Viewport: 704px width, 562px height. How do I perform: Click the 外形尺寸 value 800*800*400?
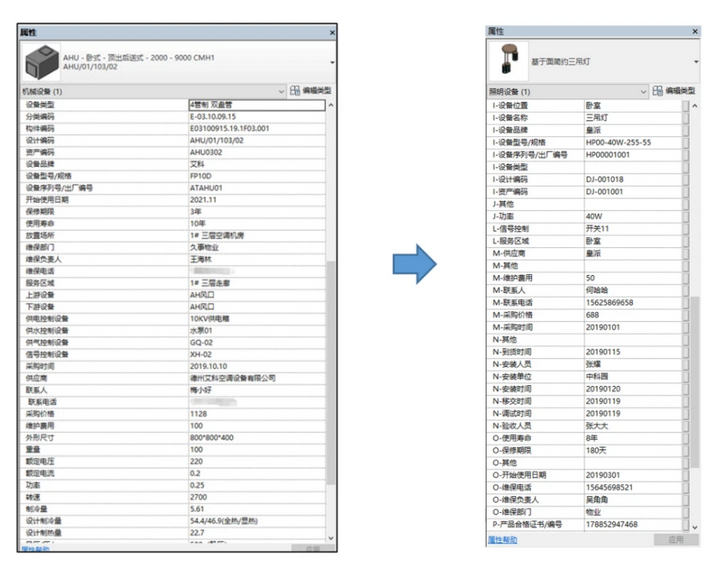(211, 438)
